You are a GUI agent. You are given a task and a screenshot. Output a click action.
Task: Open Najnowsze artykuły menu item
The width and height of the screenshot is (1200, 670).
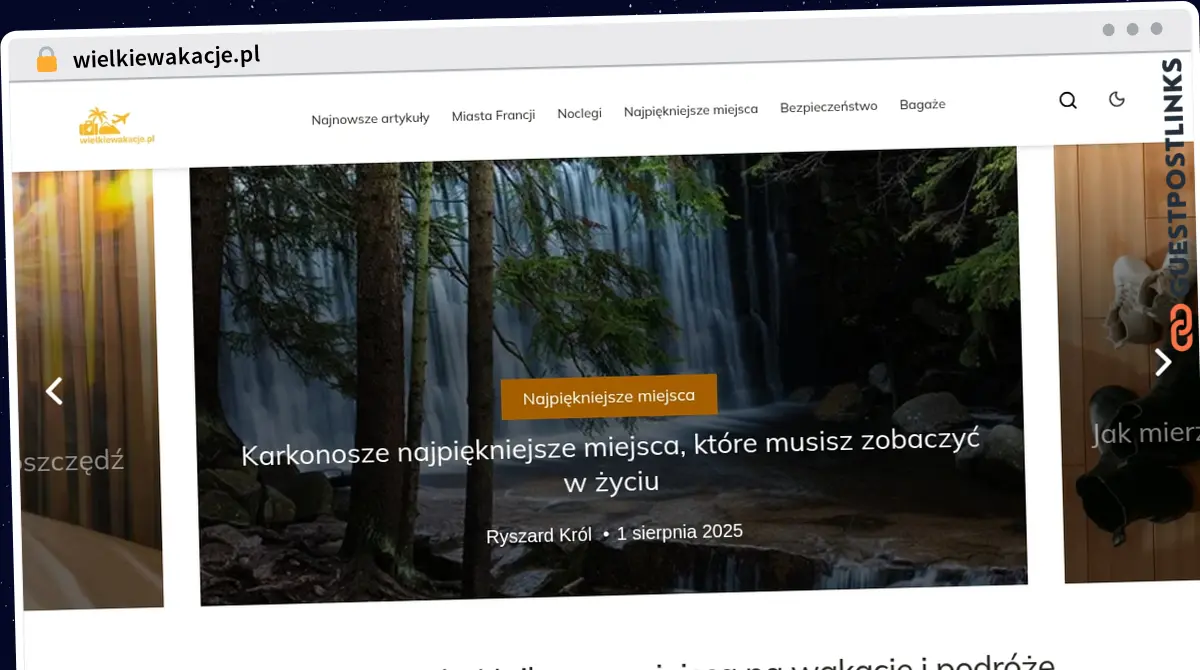pyautogui.click(x=370, y=118)
